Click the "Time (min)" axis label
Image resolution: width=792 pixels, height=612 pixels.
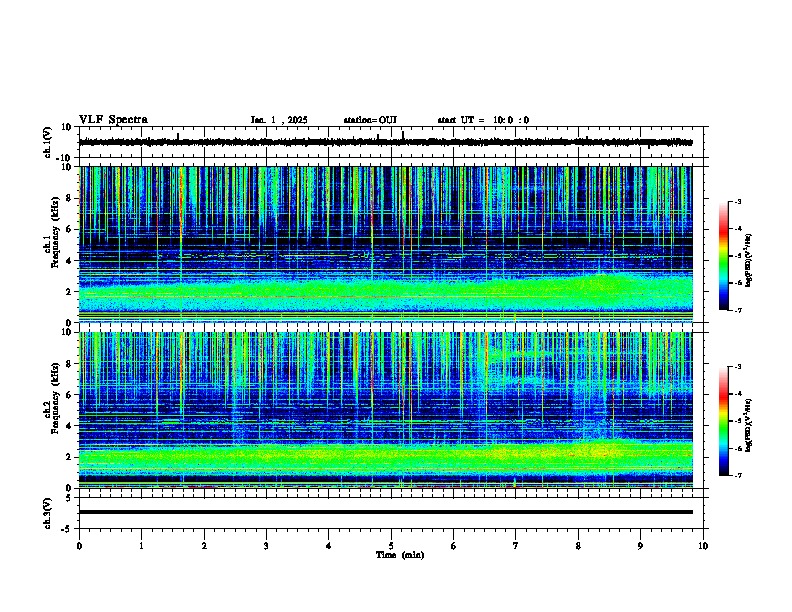[x=400, y=555]
